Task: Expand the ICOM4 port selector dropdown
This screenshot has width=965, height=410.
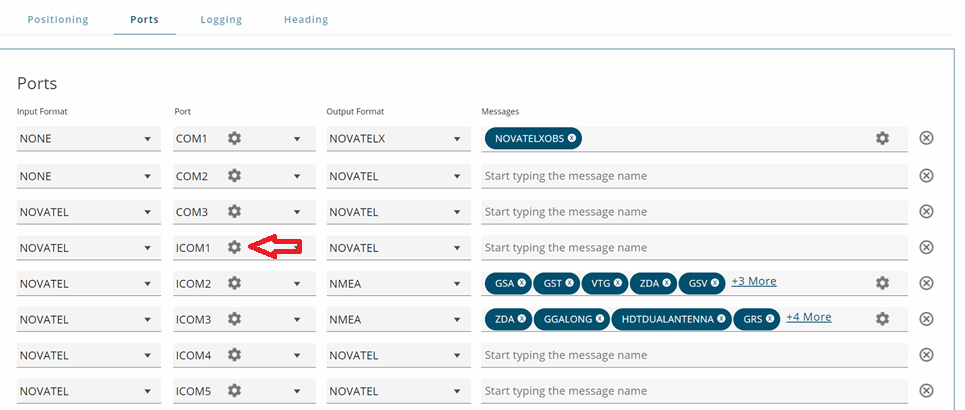Action: tap(297, 355)
